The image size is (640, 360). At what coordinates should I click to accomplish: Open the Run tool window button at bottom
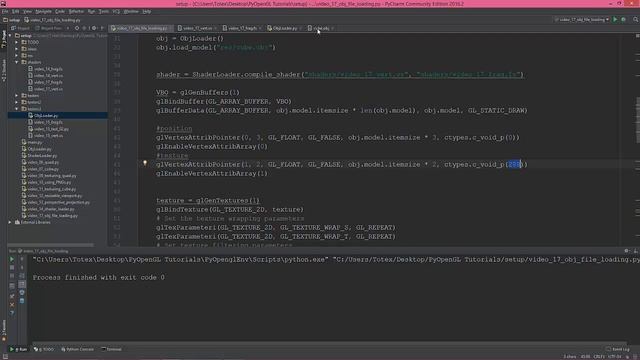(x=18, y=349)
